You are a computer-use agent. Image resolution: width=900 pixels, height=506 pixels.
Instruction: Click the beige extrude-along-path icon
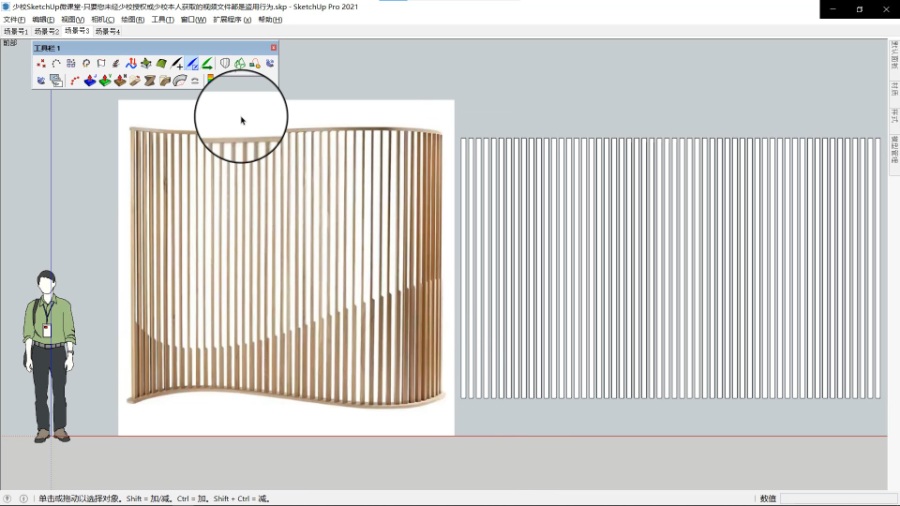point(135,81)
